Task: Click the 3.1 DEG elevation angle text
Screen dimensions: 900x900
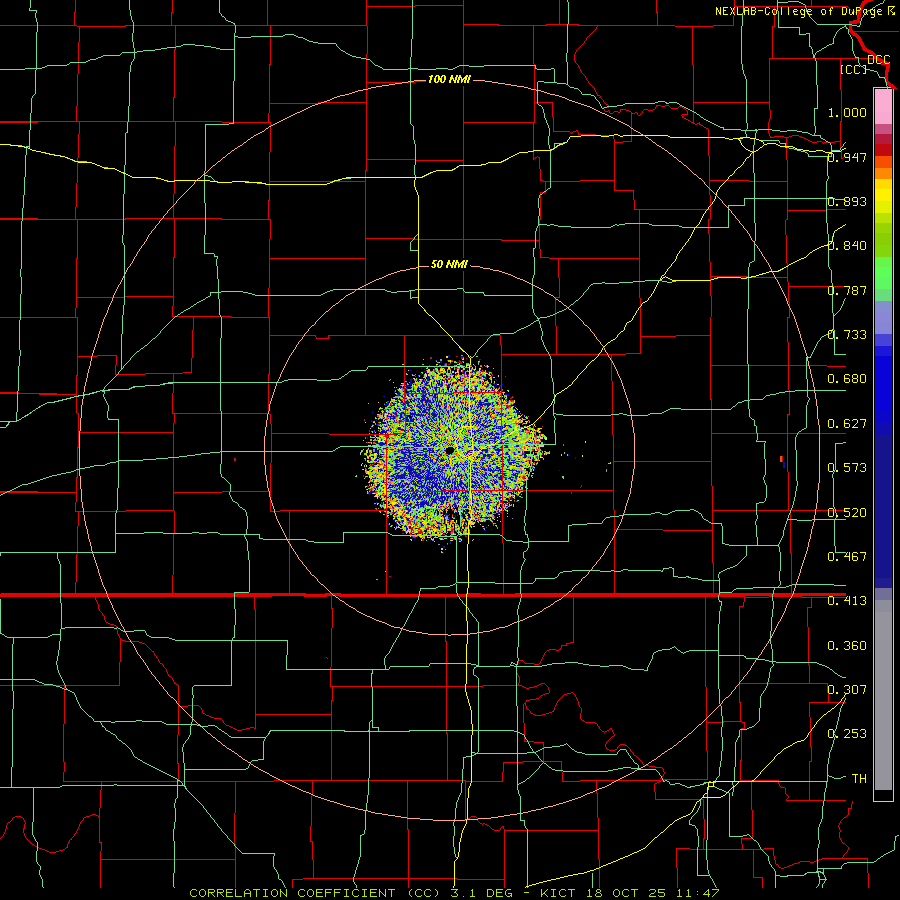Action: pyautogui.click(x=481, y=893)
